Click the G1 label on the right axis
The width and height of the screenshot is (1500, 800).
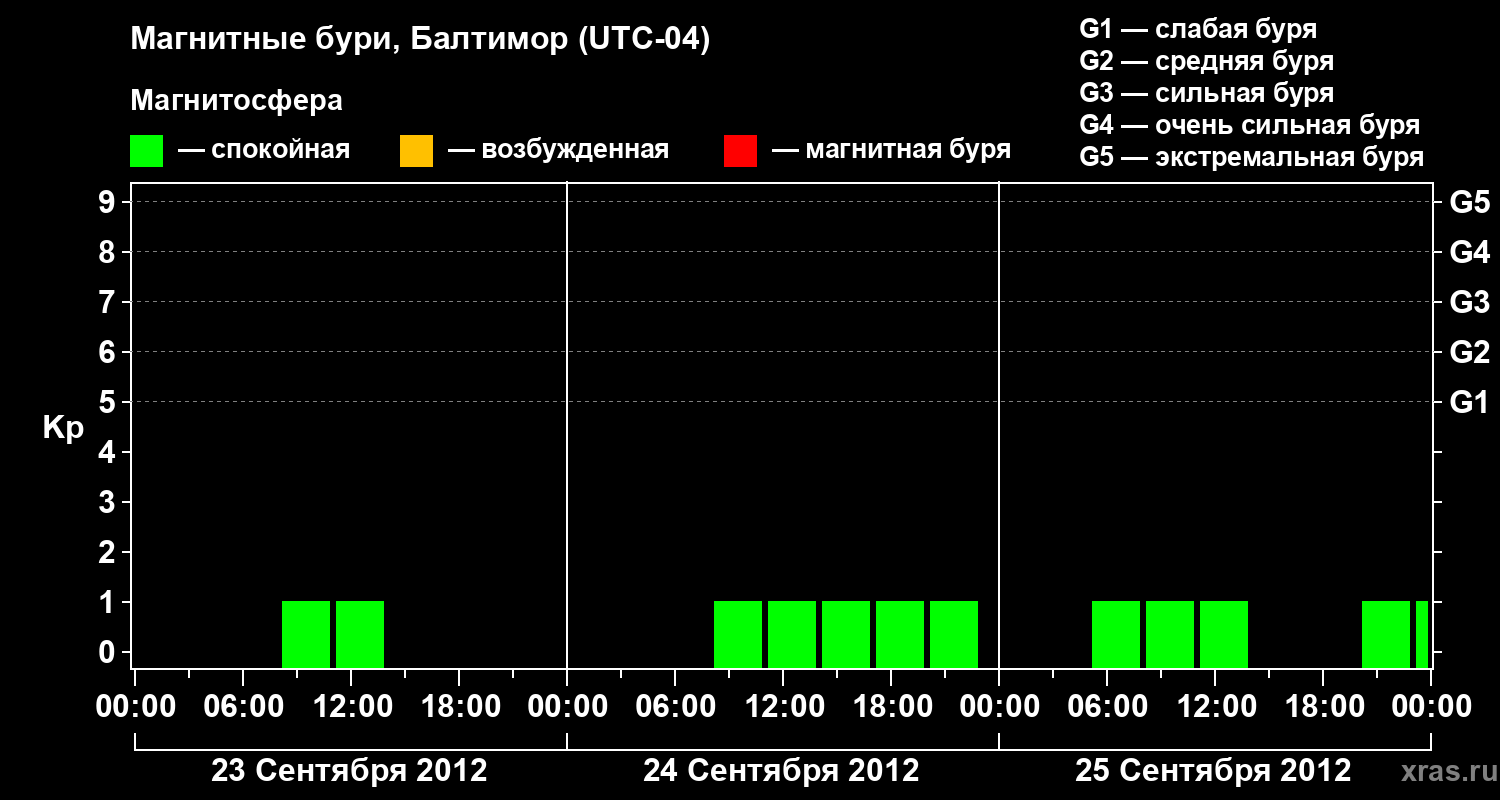[x=1469, y=402]
